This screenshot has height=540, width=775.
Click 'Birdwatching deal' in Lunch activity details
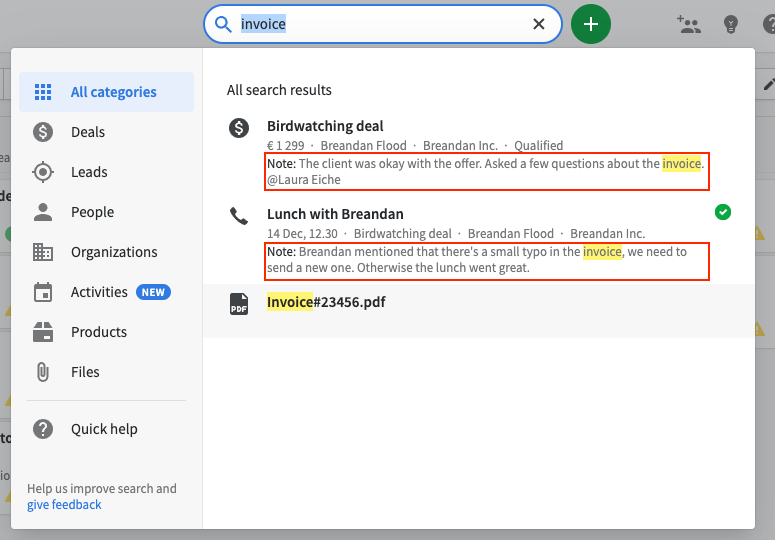point(403,233)
